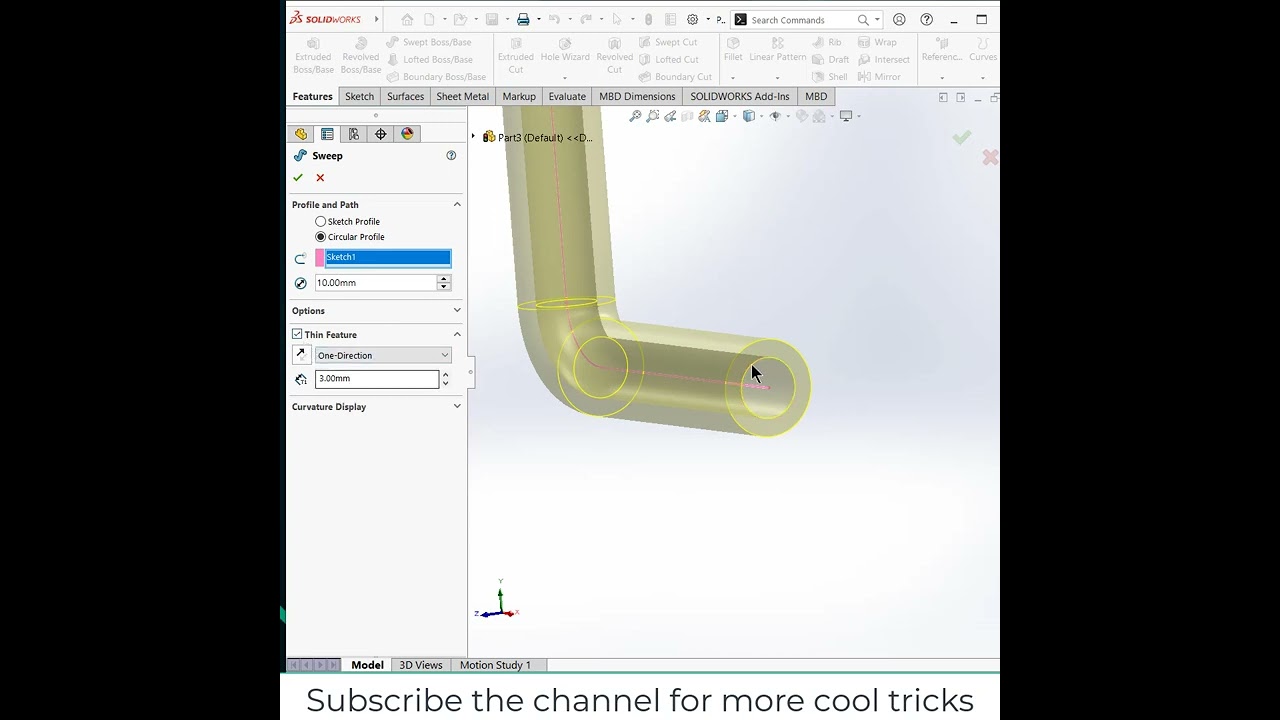Click Zoom to Fit in the view toolbar

tap(635, 116)
